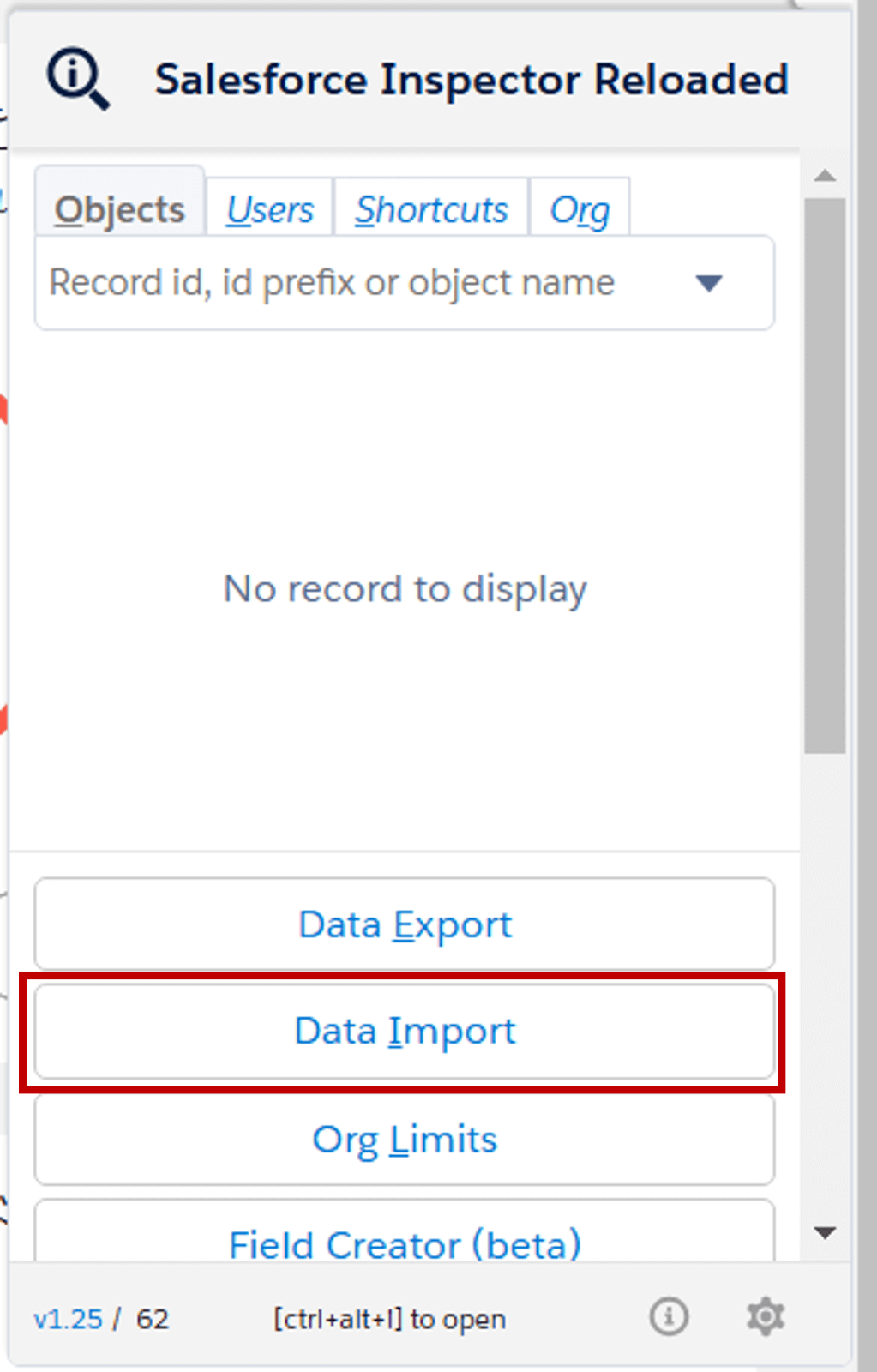Click the scrollbar up arrow

click(x=825, y=176)
